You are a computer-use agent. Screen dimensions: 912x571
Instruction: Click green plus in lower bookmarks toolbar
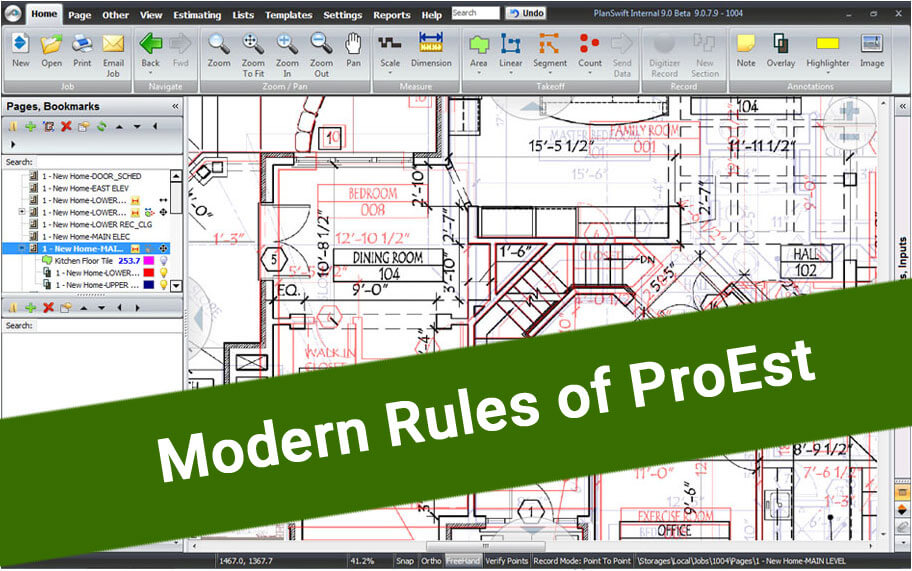tap(30, 308)
